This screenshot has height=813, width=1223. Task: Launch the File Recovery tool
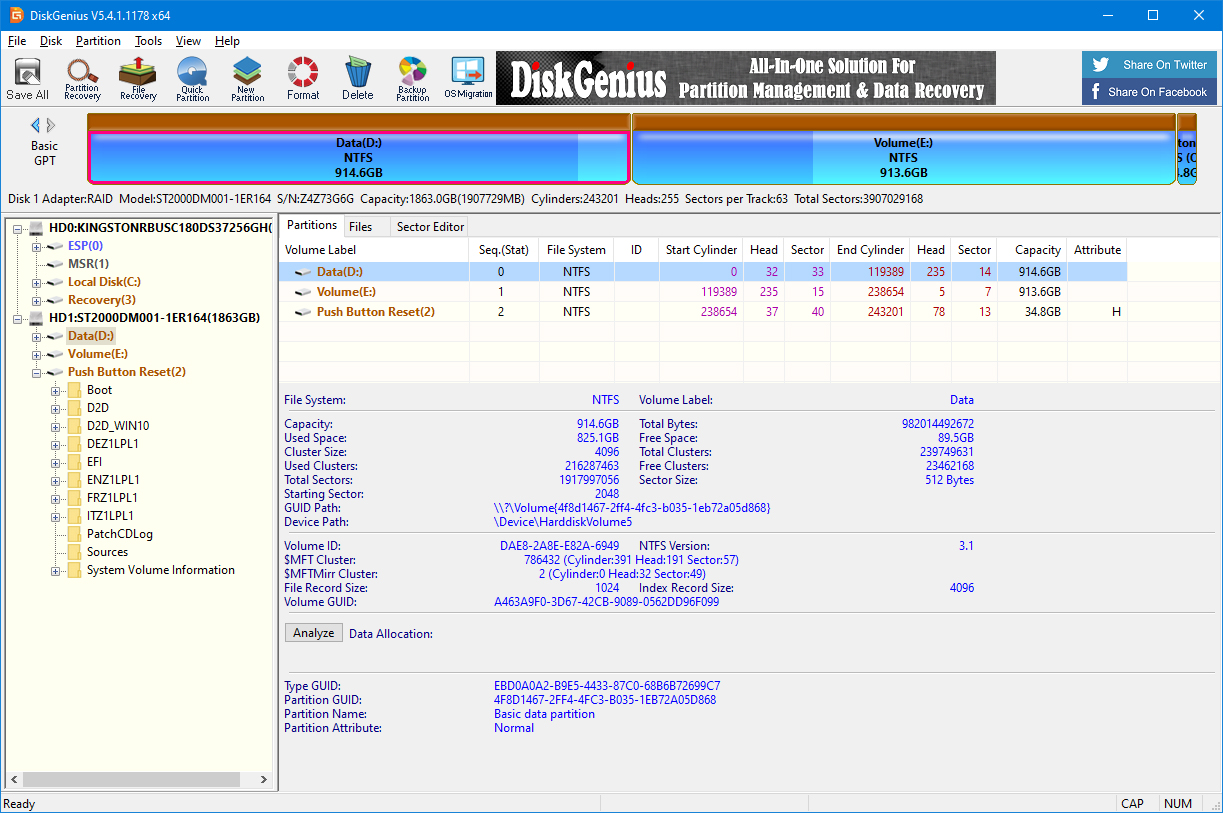(138, 79)
